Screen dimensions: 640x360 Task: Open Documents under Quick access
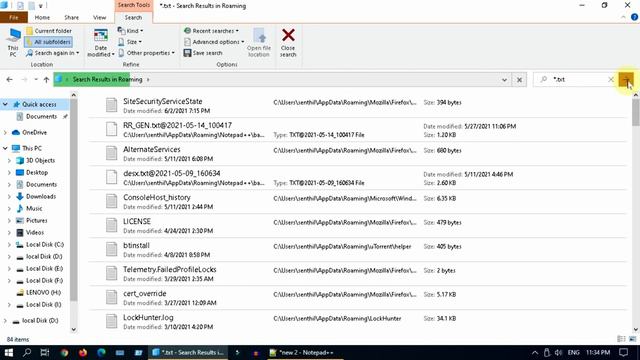(x=41, y=117)
